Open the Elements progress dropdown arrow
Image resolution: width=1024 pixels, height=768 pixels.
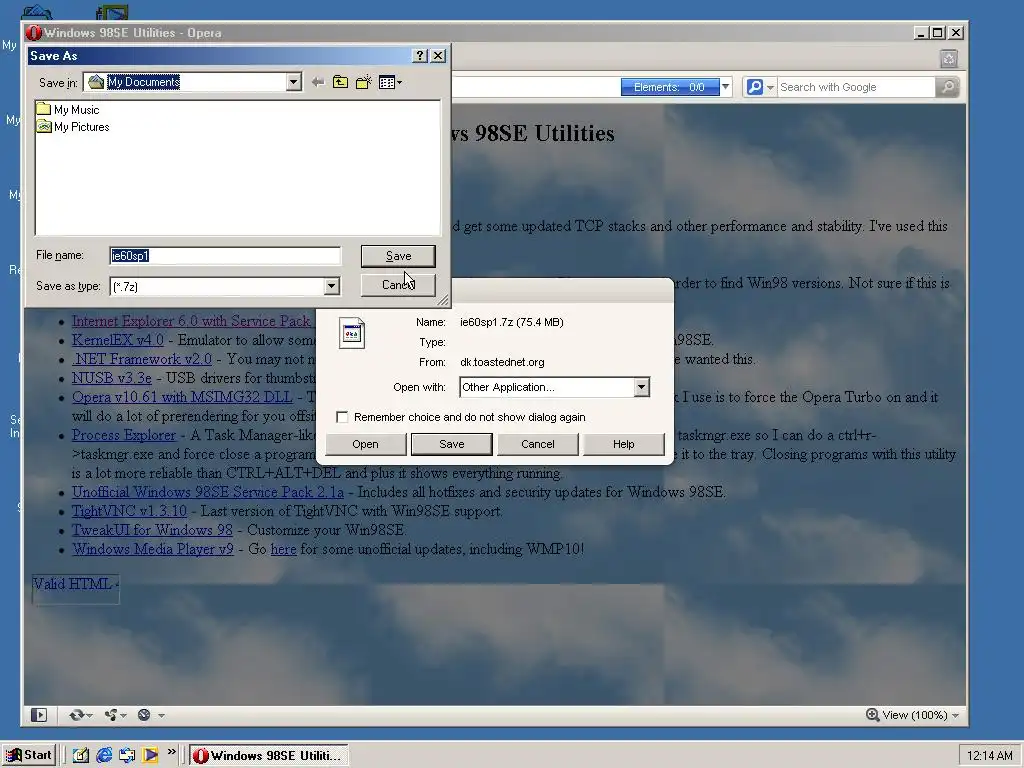[x=726, y=87]
